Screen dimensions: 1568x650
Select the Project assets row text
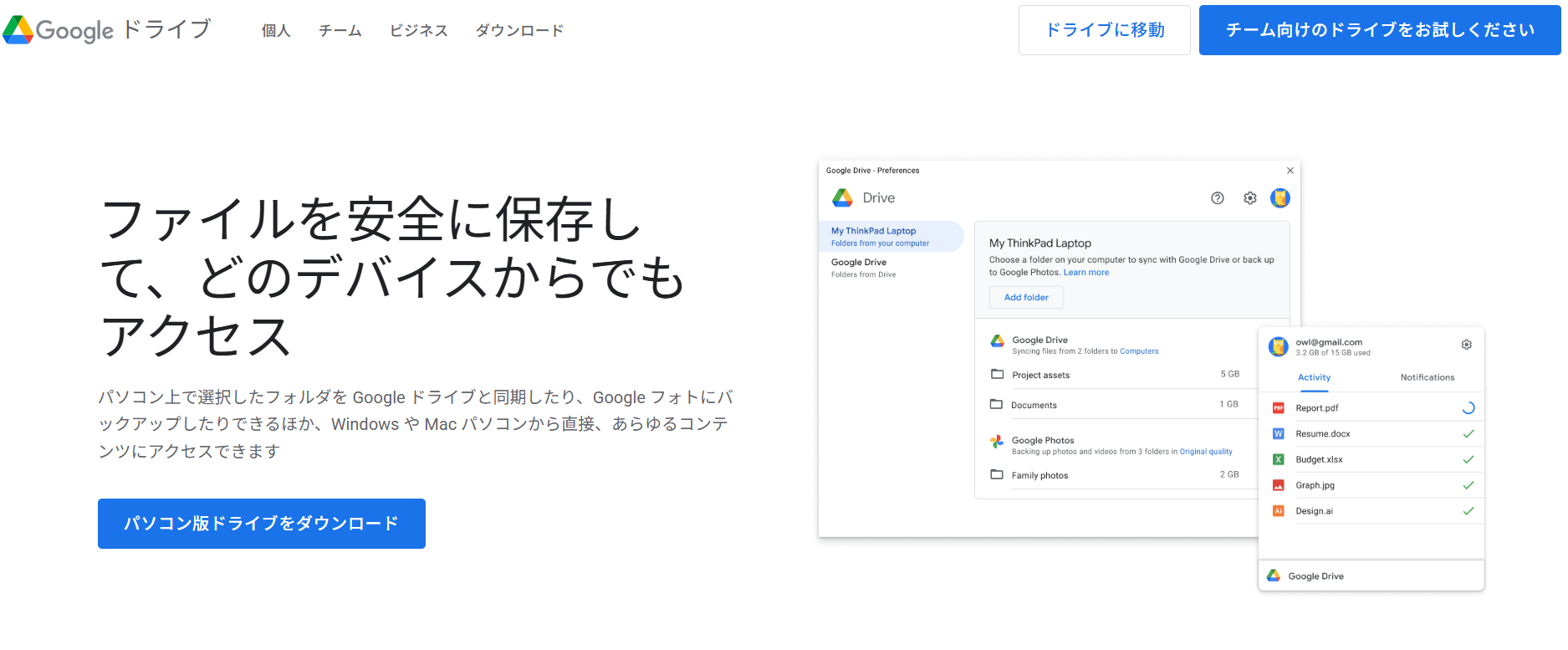point(1041,376)
